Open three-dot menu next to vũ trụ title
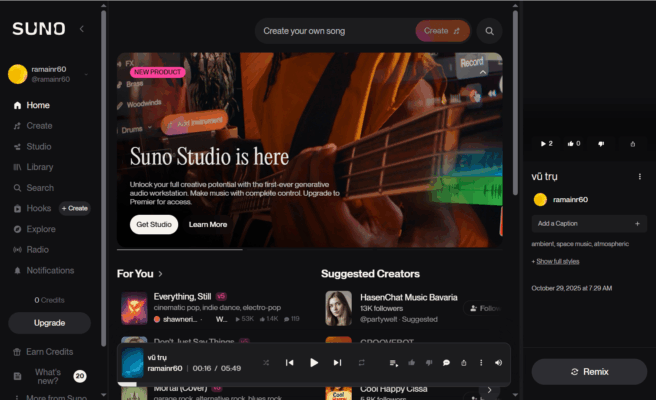 click(640, 177)
